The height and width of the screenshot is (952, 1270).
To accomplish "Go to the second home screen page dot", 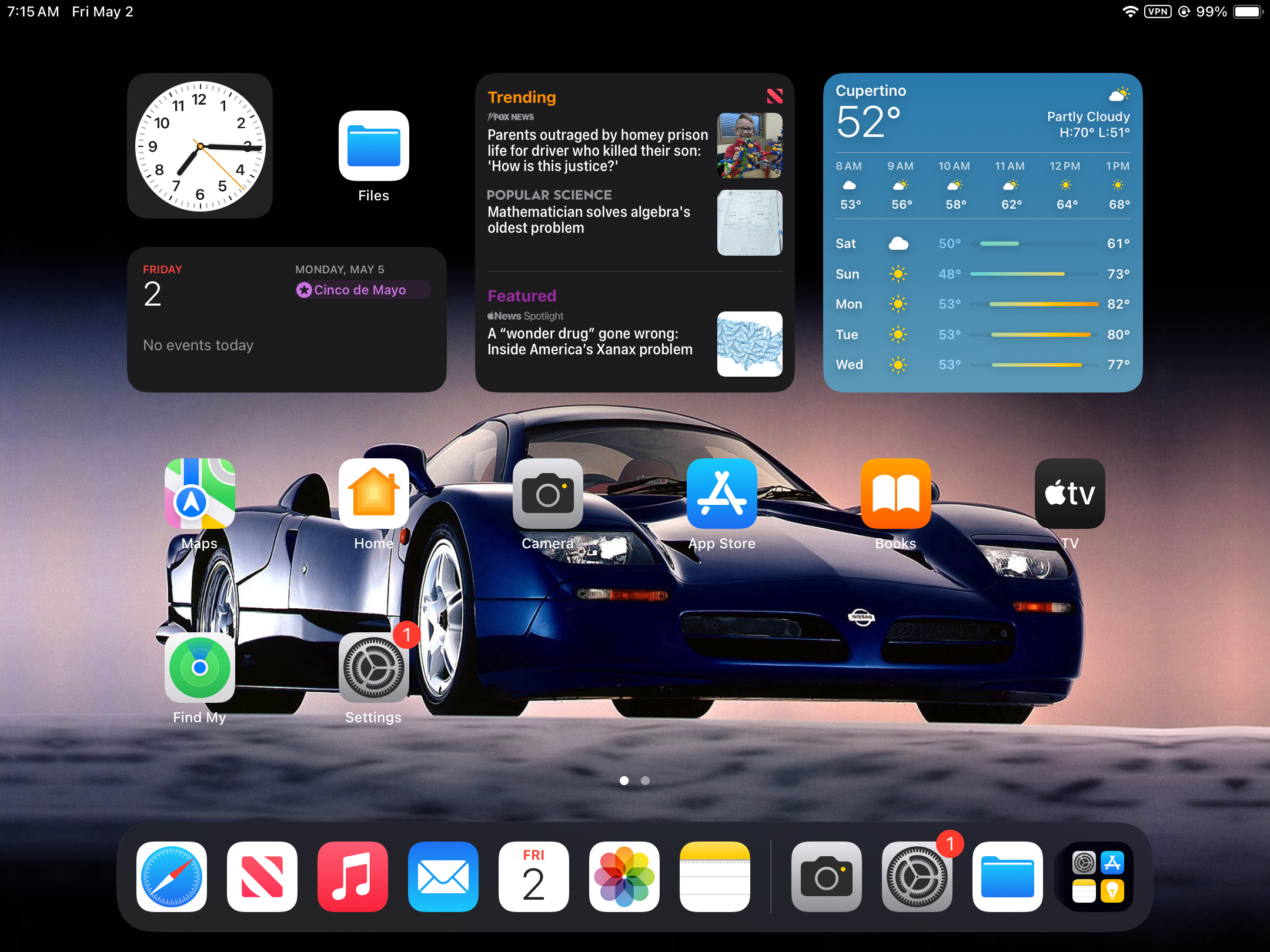I will [x=645, y=780].
